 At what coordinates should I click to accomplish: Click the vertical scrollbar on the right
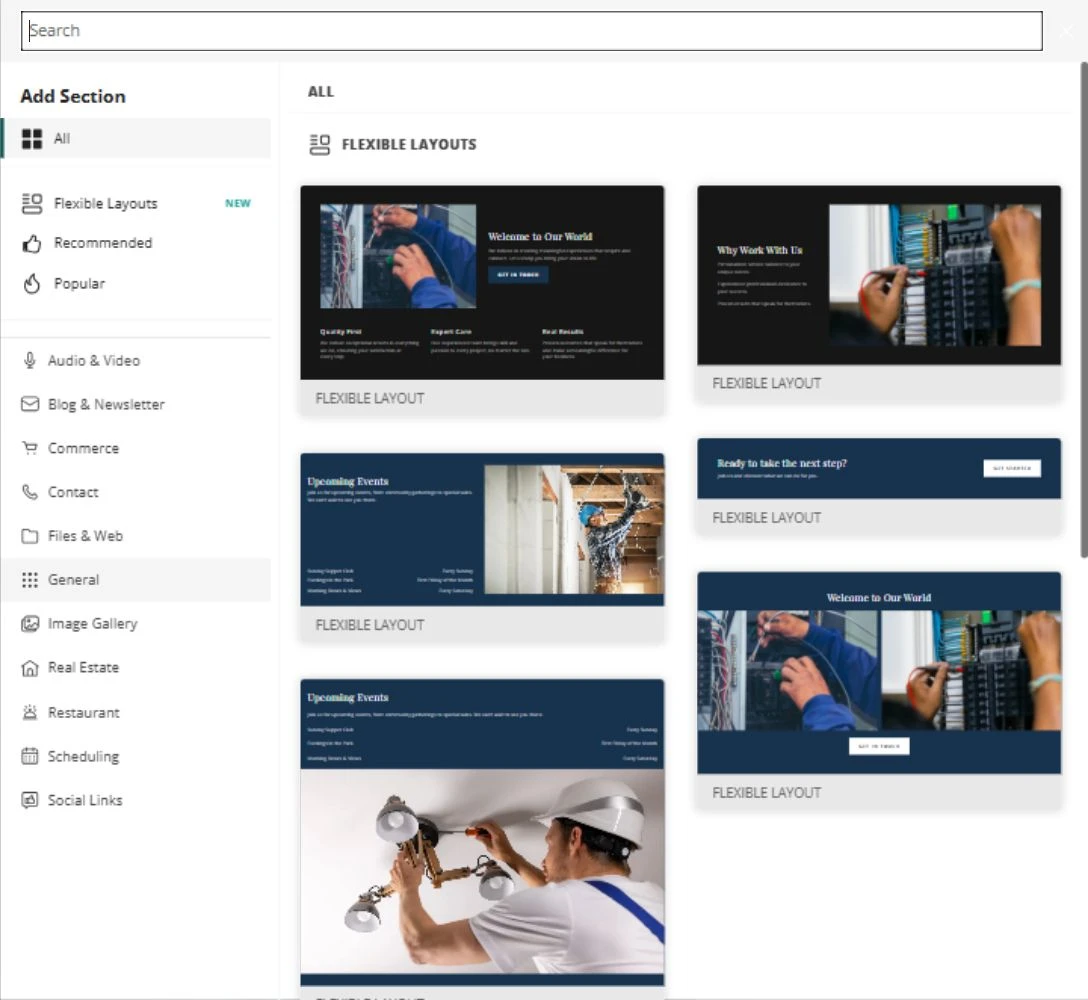click(1083, 310)
